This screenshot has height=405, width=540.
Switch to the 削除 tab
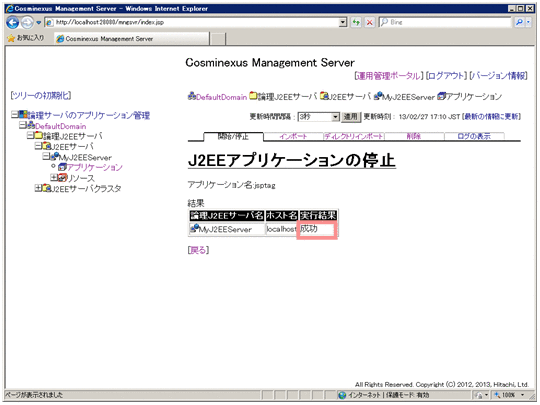(414, 136)
